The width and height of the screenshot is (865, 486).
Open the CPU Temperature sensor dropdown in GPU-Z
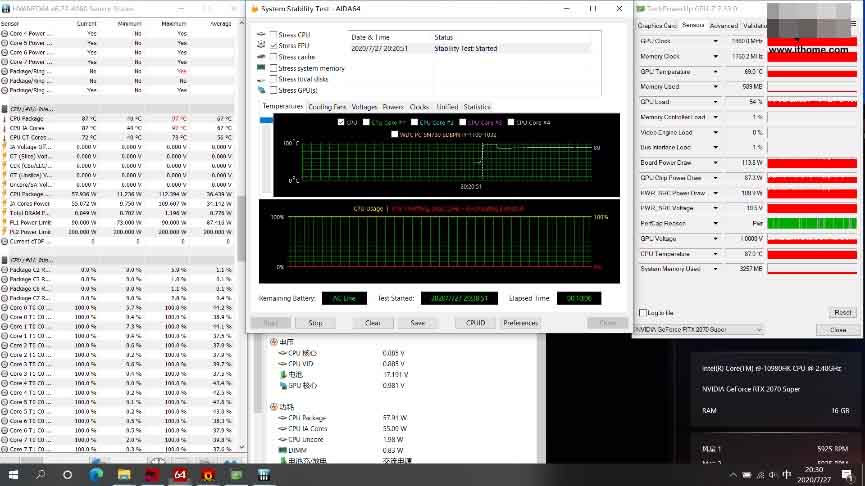click(716, 254)
